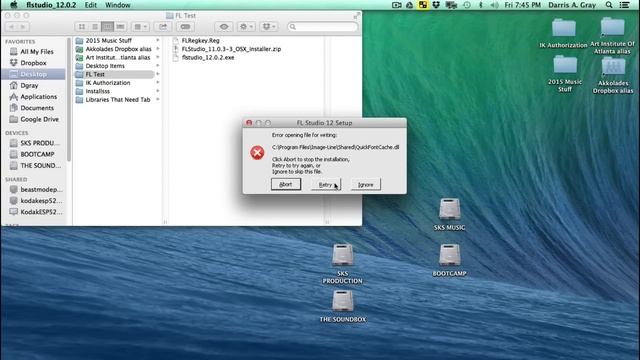Click Art Institute Of Atlanta alias folder
This screenshot has height=360, width=640.
[612, 28]
